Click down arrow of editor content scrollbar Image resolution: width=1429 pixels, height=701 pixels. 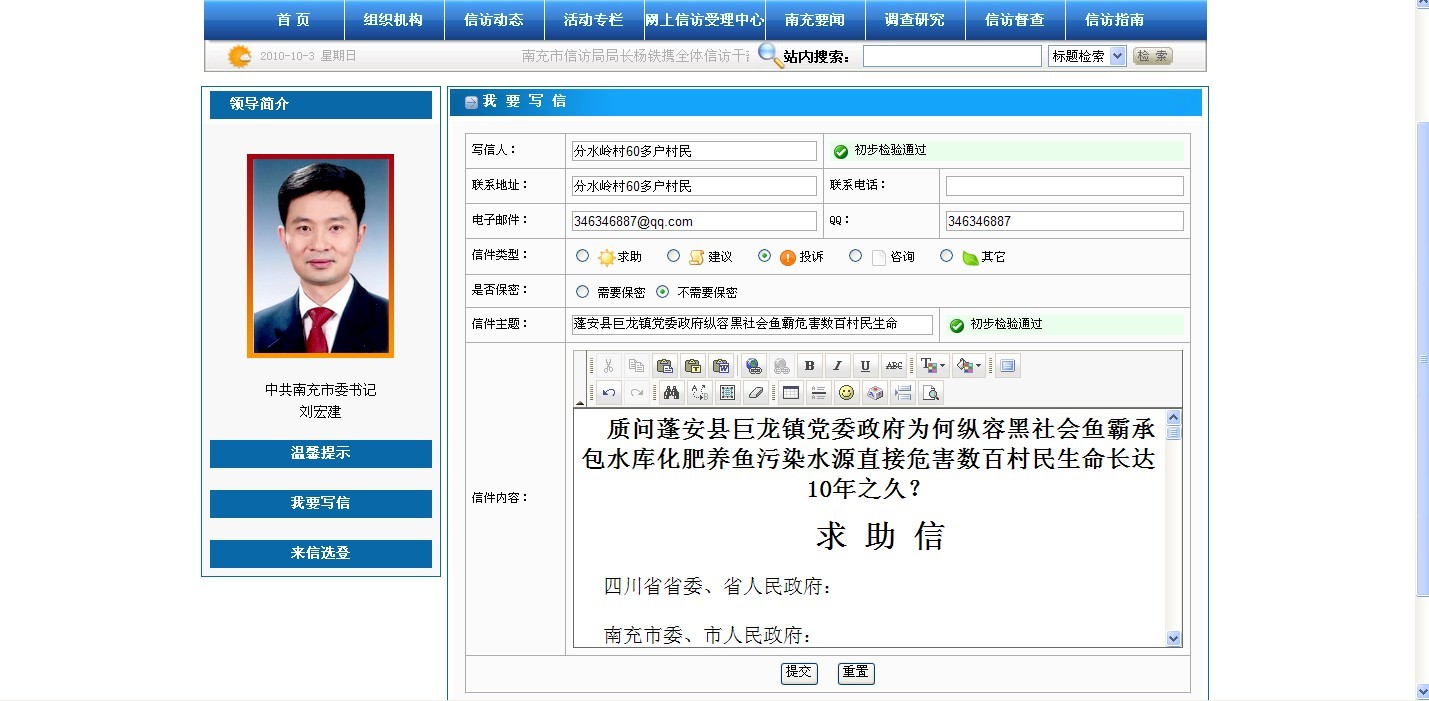[x=1174, y=638]
